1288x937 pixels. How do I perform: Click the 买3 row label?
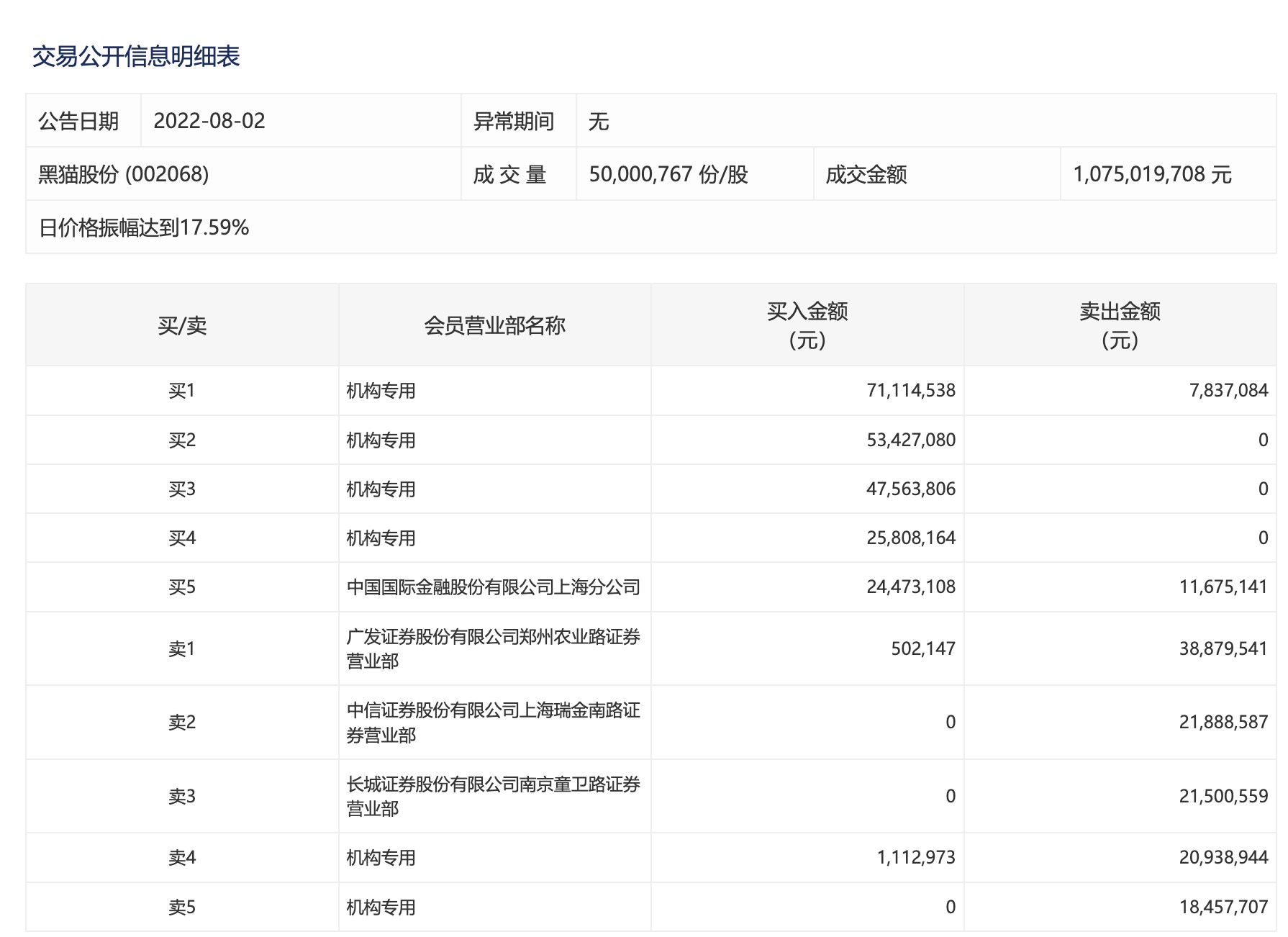coord(182,489)
